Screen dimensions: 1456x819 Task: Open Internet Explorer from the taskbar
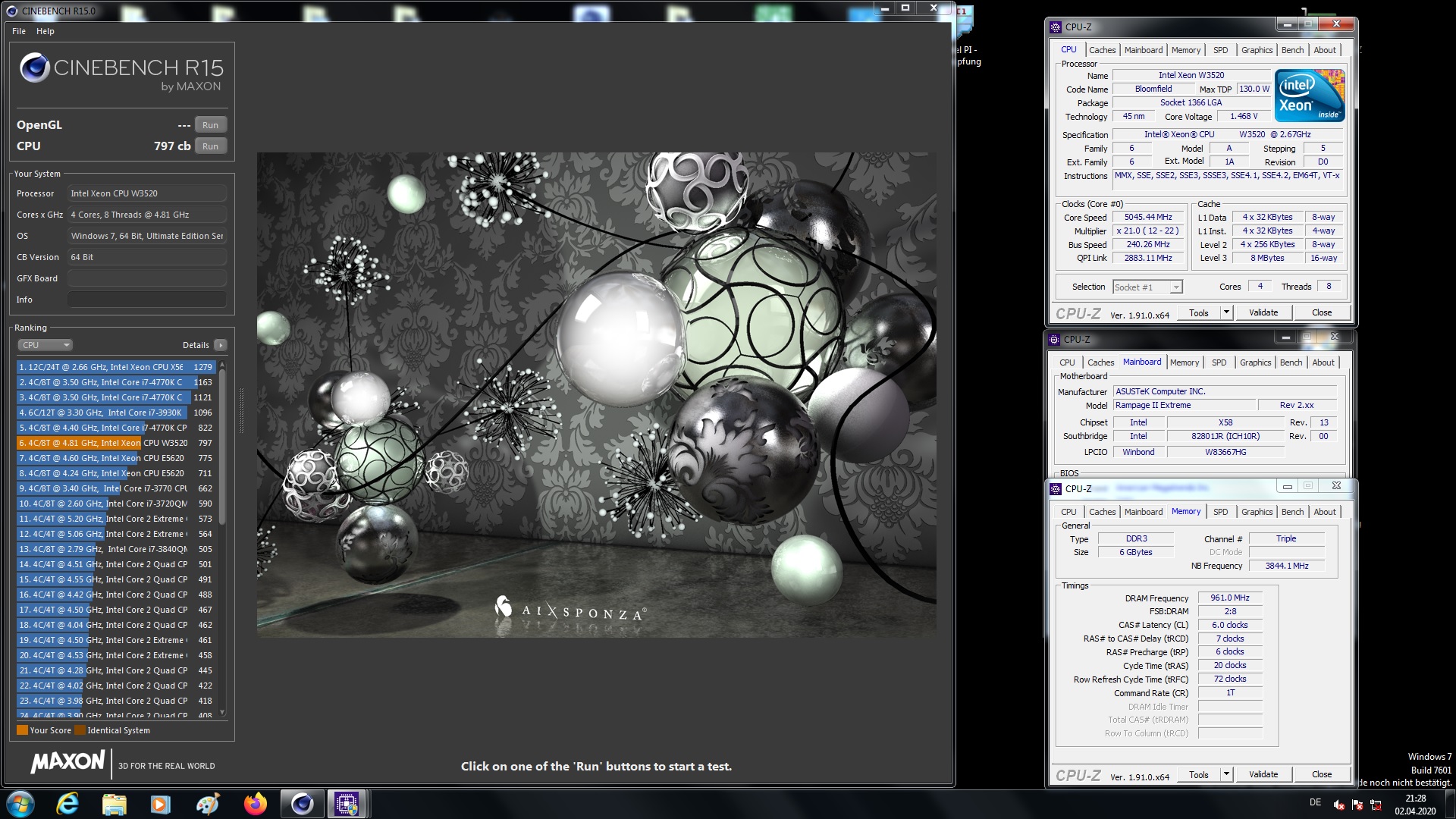coord(68,804)
